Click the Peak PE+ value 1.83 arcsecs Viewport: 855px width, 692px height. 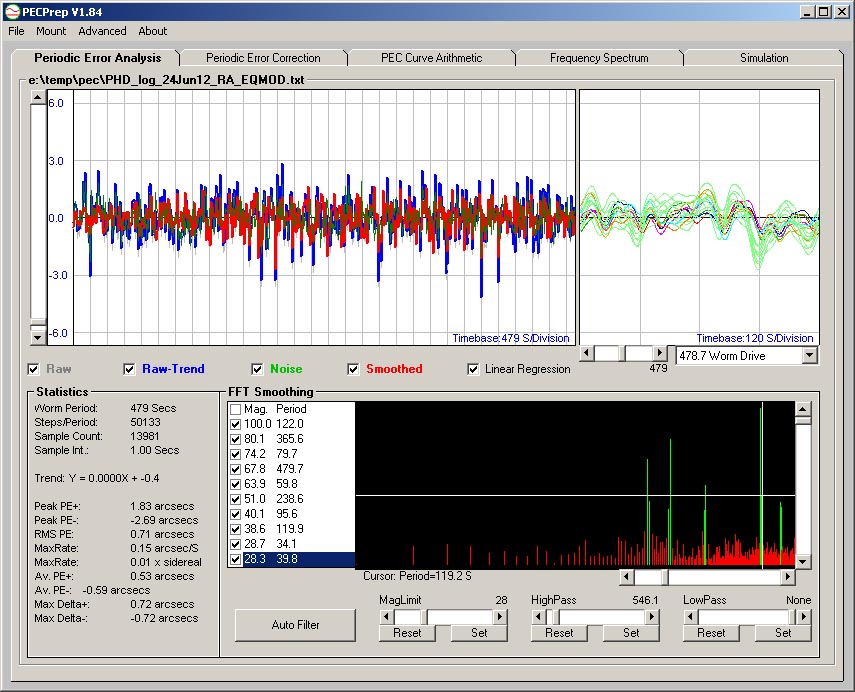pyautogui.click(x=162, y=506)
